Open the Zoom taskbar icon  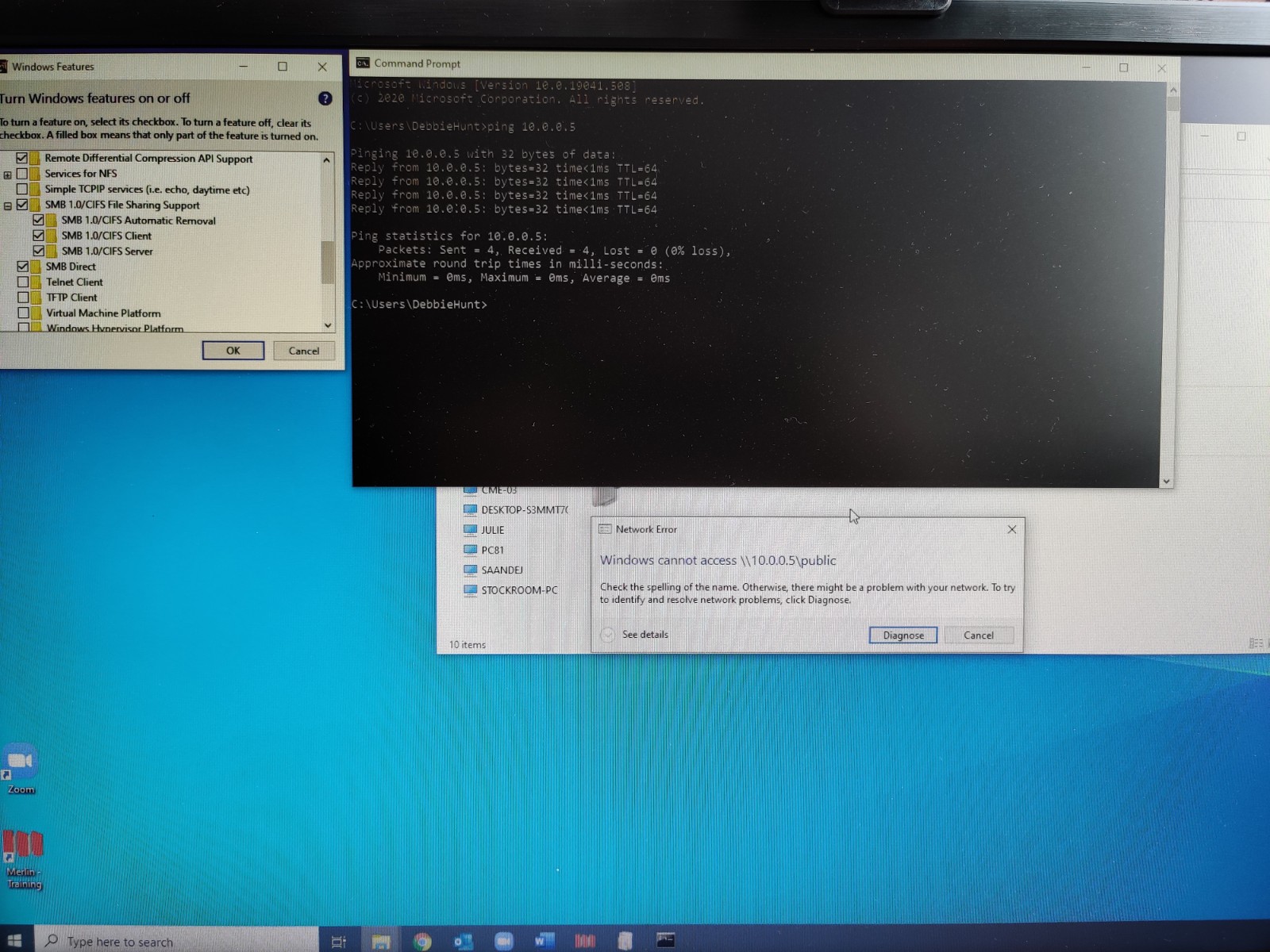click(503, 942)
